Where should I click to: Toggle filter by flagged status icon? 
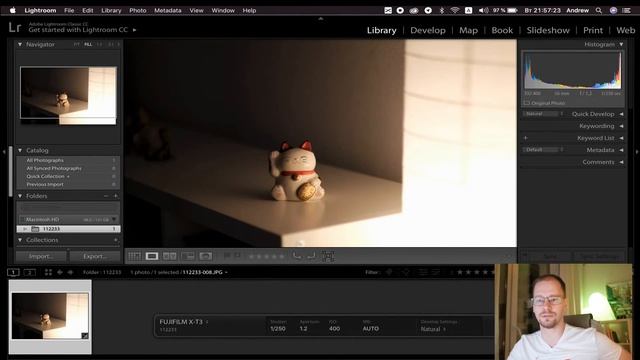coord(389,272)
